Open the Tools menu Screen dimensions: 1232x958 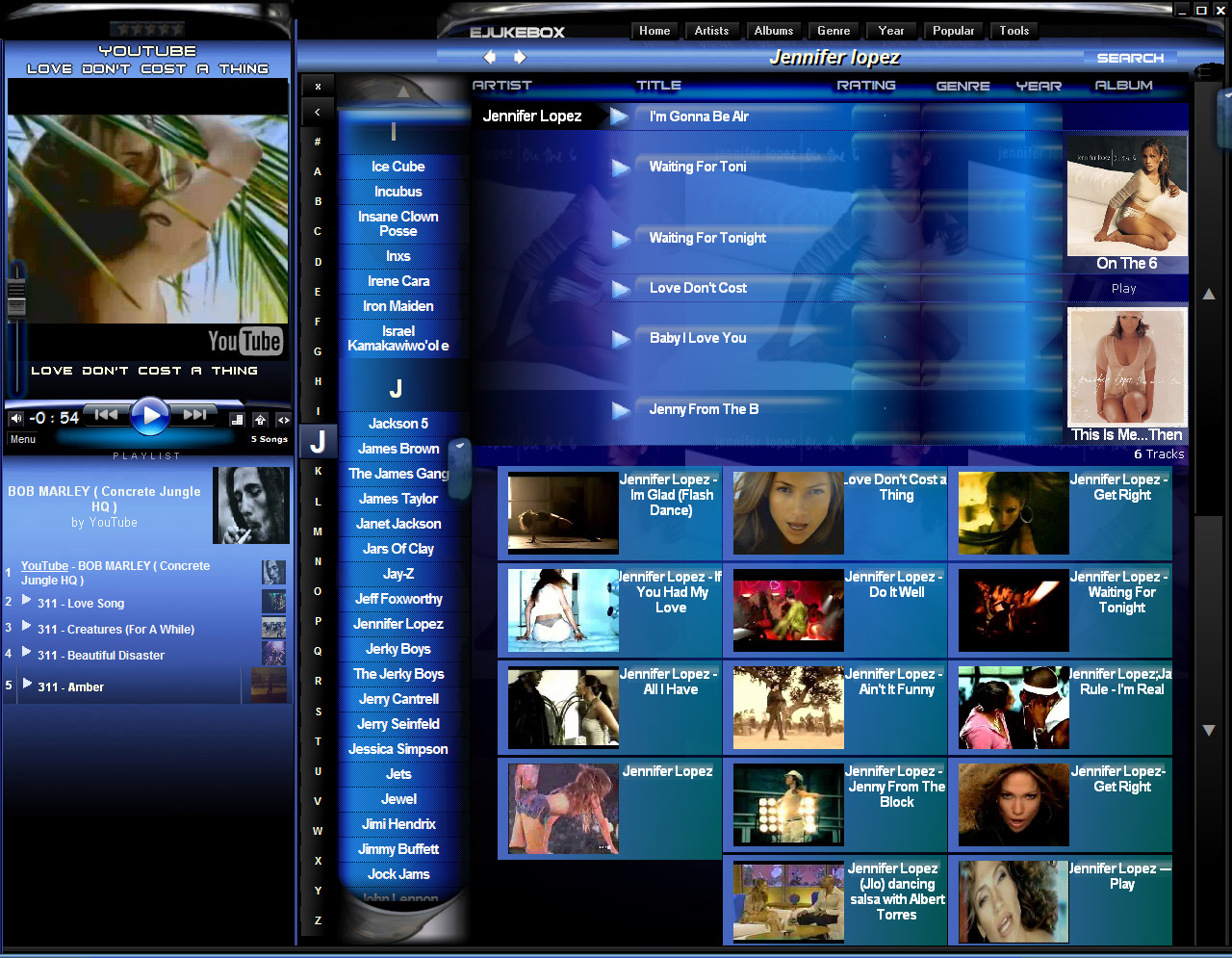[x=1014, y=31]
